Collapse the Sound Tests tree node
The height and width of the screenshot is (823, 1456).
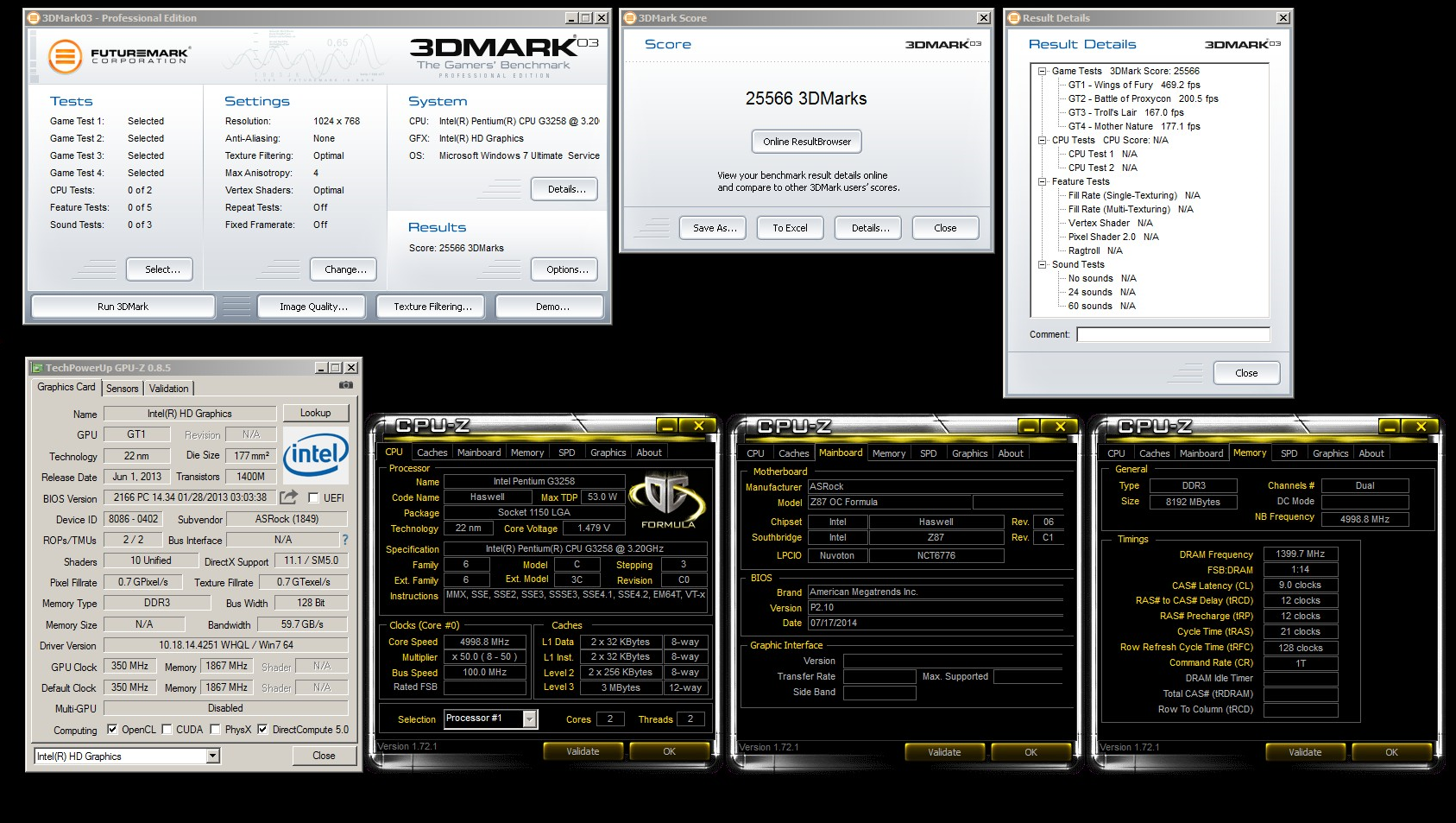[1043, 265]
